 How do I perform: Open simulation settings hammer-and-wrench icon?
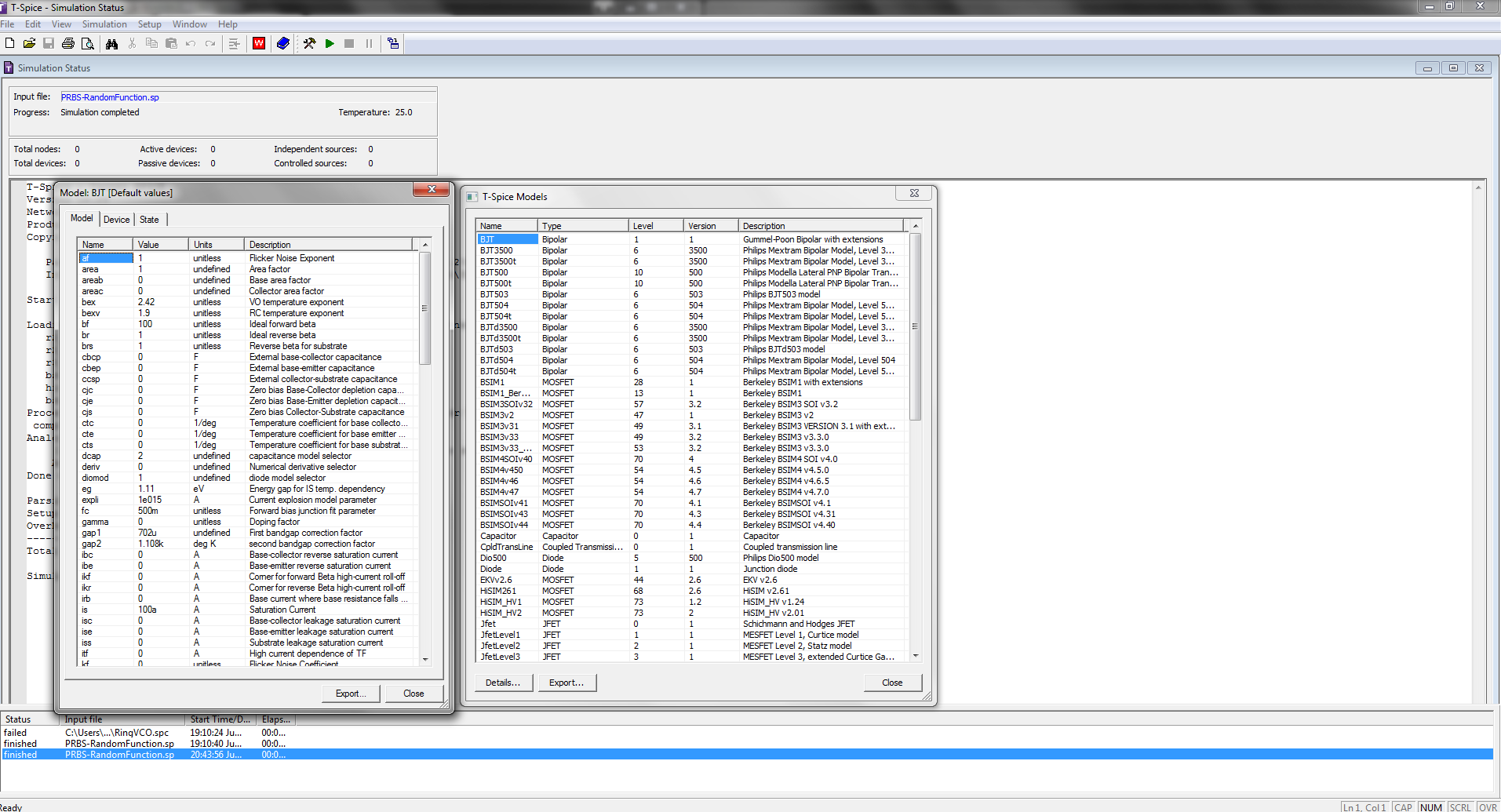click(309, 44)
